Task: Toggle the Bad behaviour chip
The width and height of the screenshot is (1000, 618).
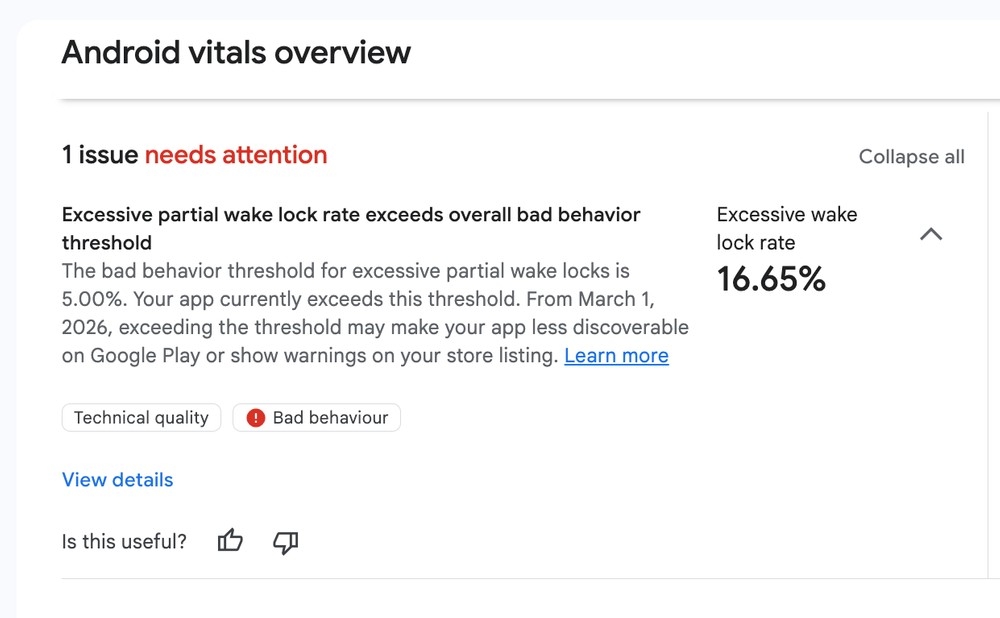Action: coord(316,418)
